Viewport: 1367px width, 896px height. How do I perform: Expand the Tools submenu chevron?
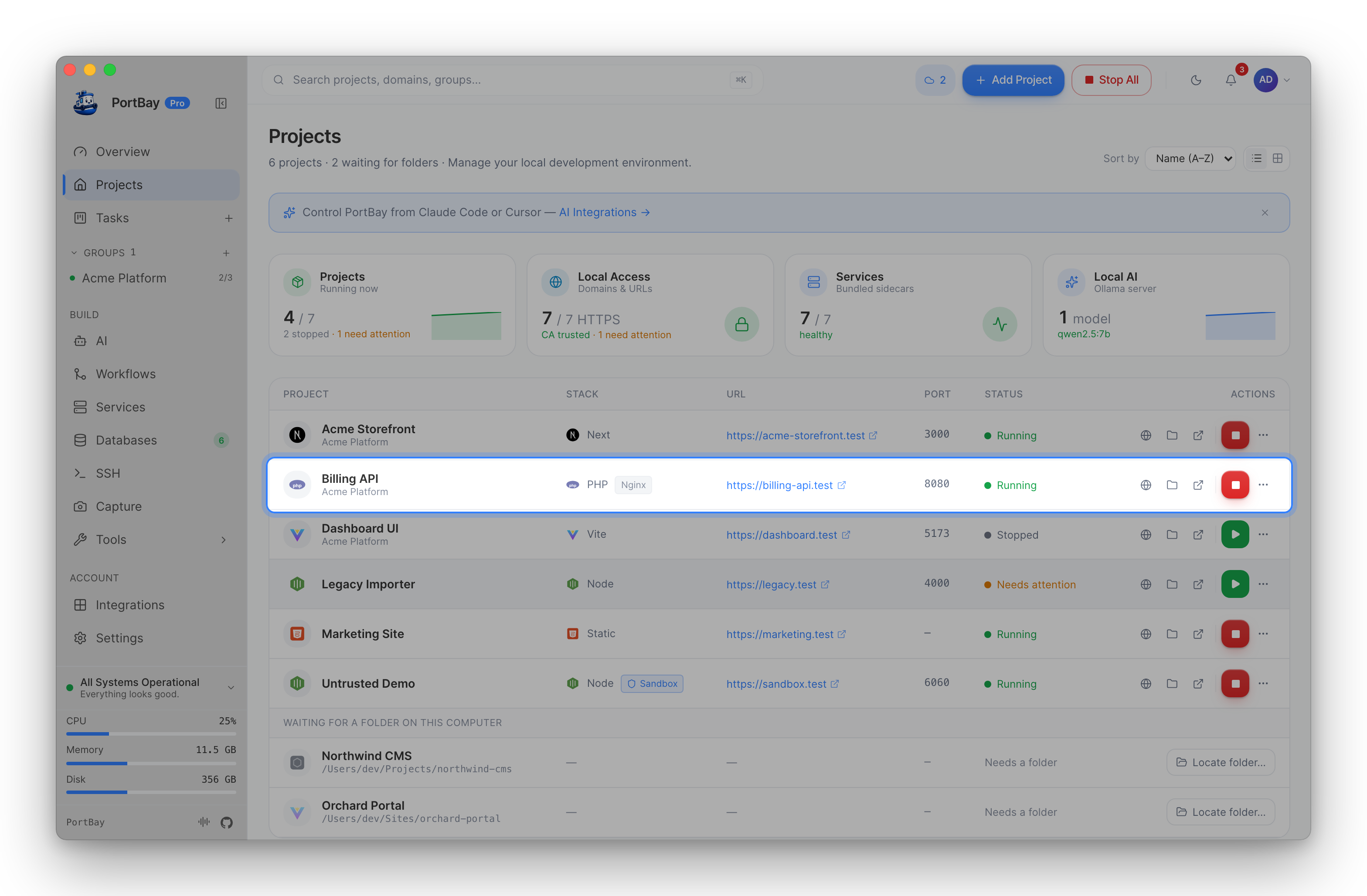[x=224, y=540]
